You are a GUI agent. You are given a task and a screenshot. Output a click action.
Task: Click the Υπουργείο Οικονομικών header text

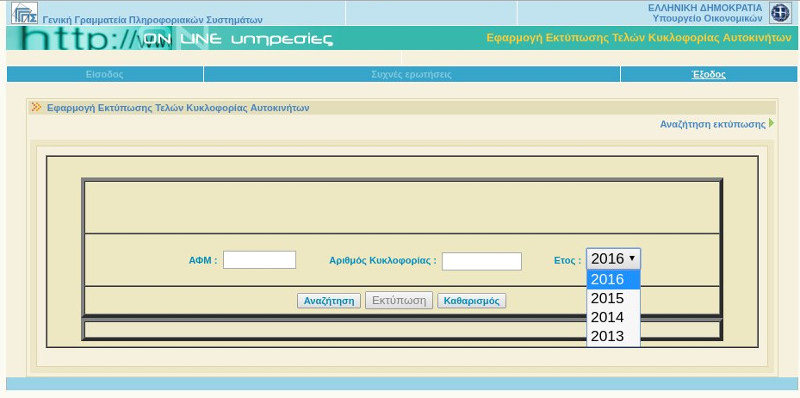pyautogui.click(x=707, y=18)
